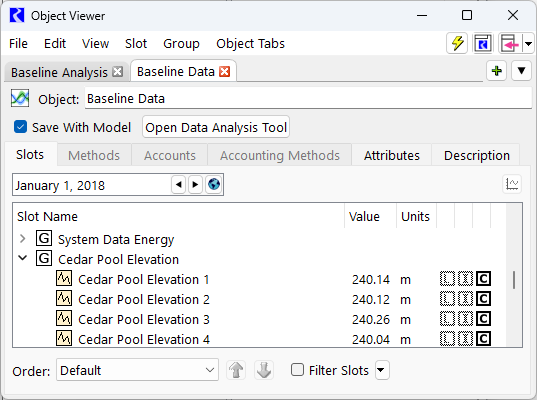Image resolution: width=537 pixels, height=400 pixels.
Task: Open the Slot menu
Action: (136, 43)
